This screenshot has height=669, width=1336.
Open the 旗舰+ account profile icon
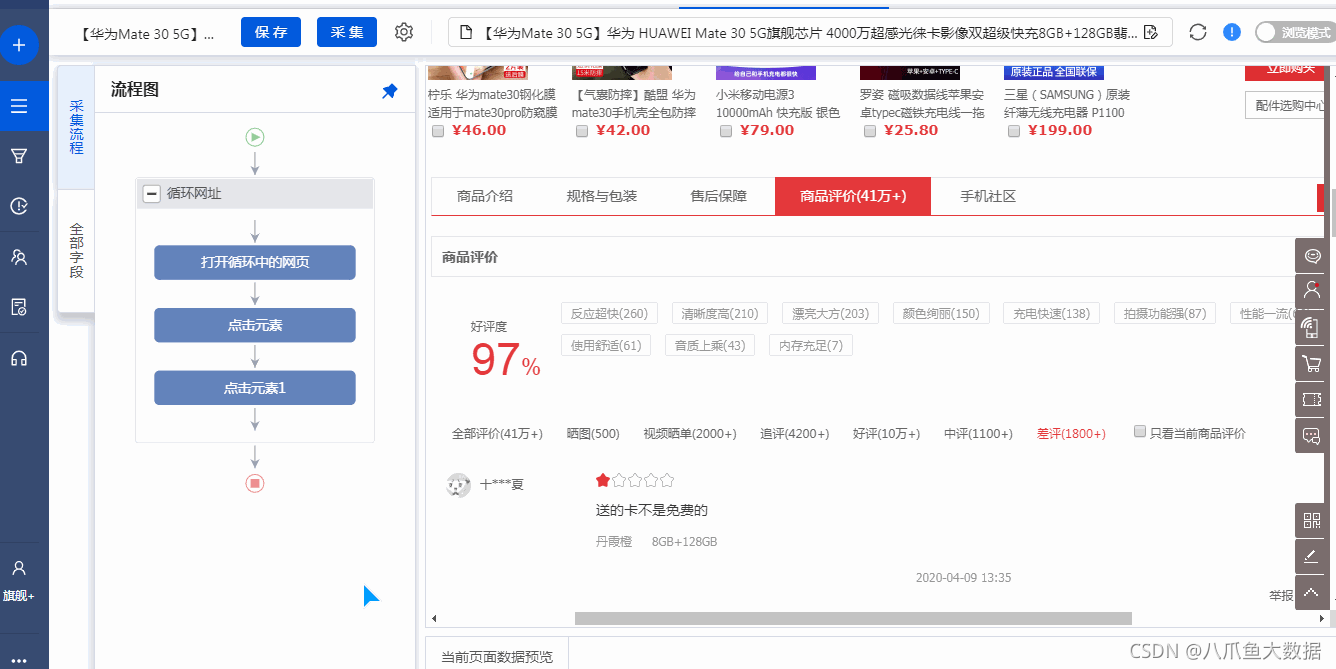(x=19, y=568)
